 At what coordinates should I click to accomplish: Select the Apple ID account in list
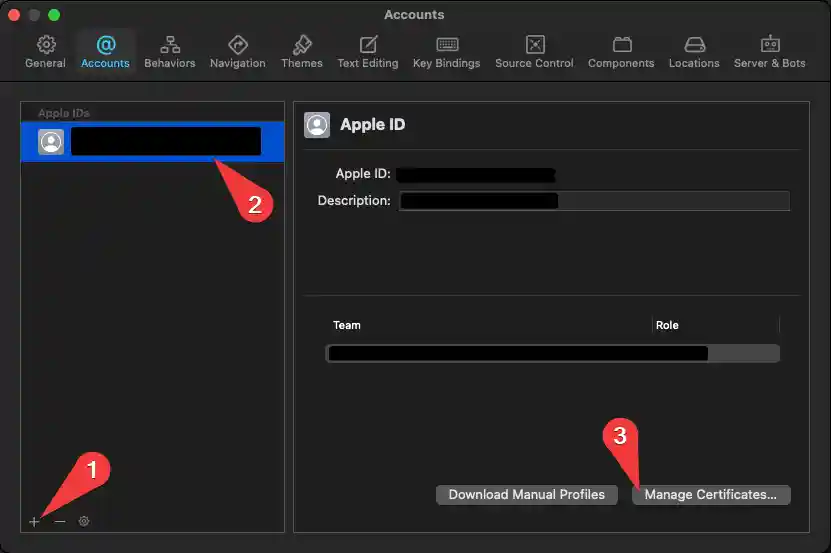click(x=152, y=142)
